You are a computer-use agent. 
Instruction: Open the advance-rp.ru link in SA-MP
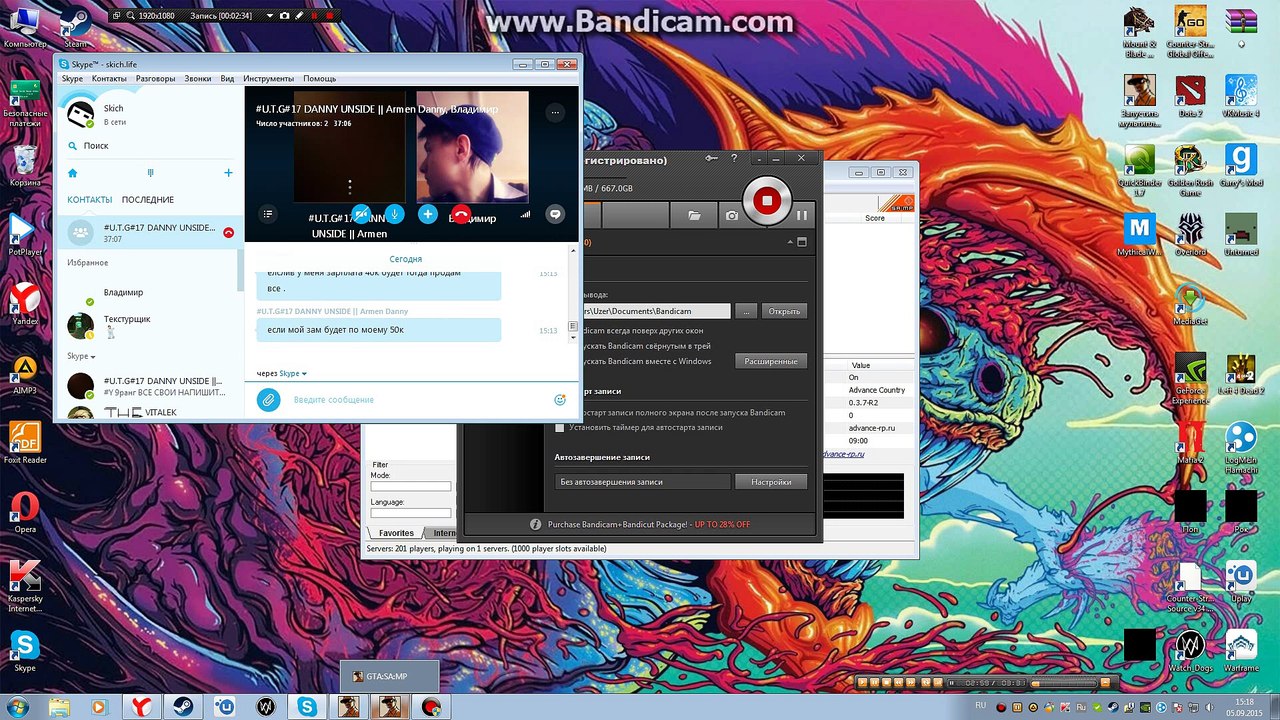(x=843, y=454)
